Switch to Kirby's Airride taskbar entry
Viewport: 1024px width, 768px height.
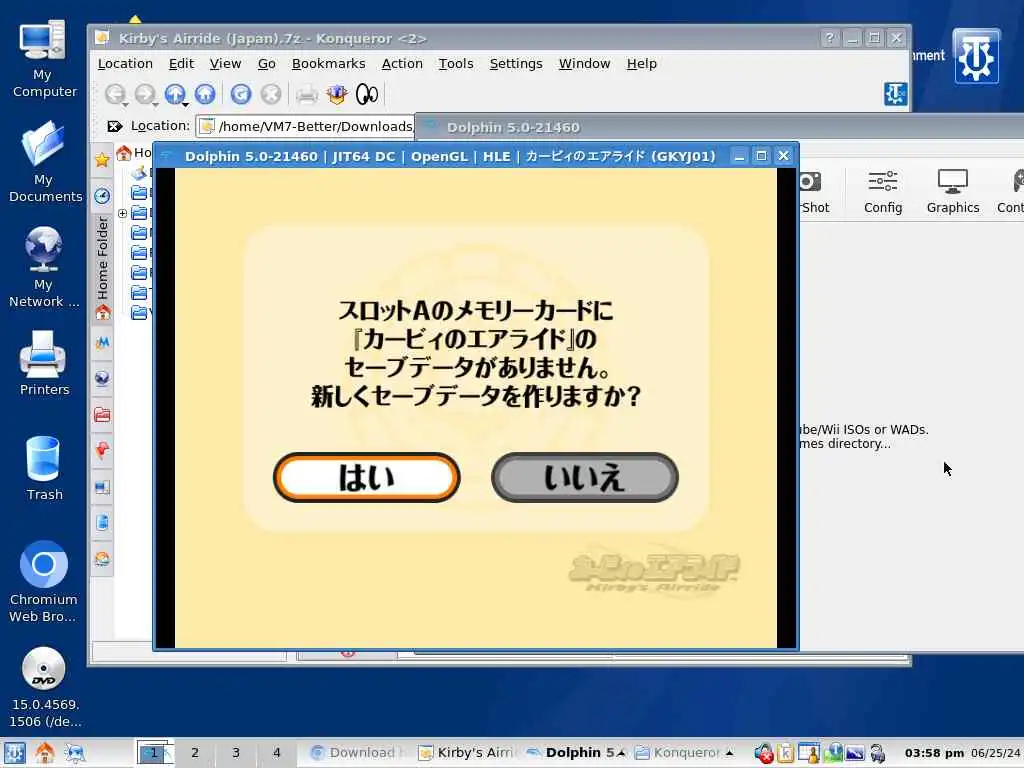(x=467, y=752)
